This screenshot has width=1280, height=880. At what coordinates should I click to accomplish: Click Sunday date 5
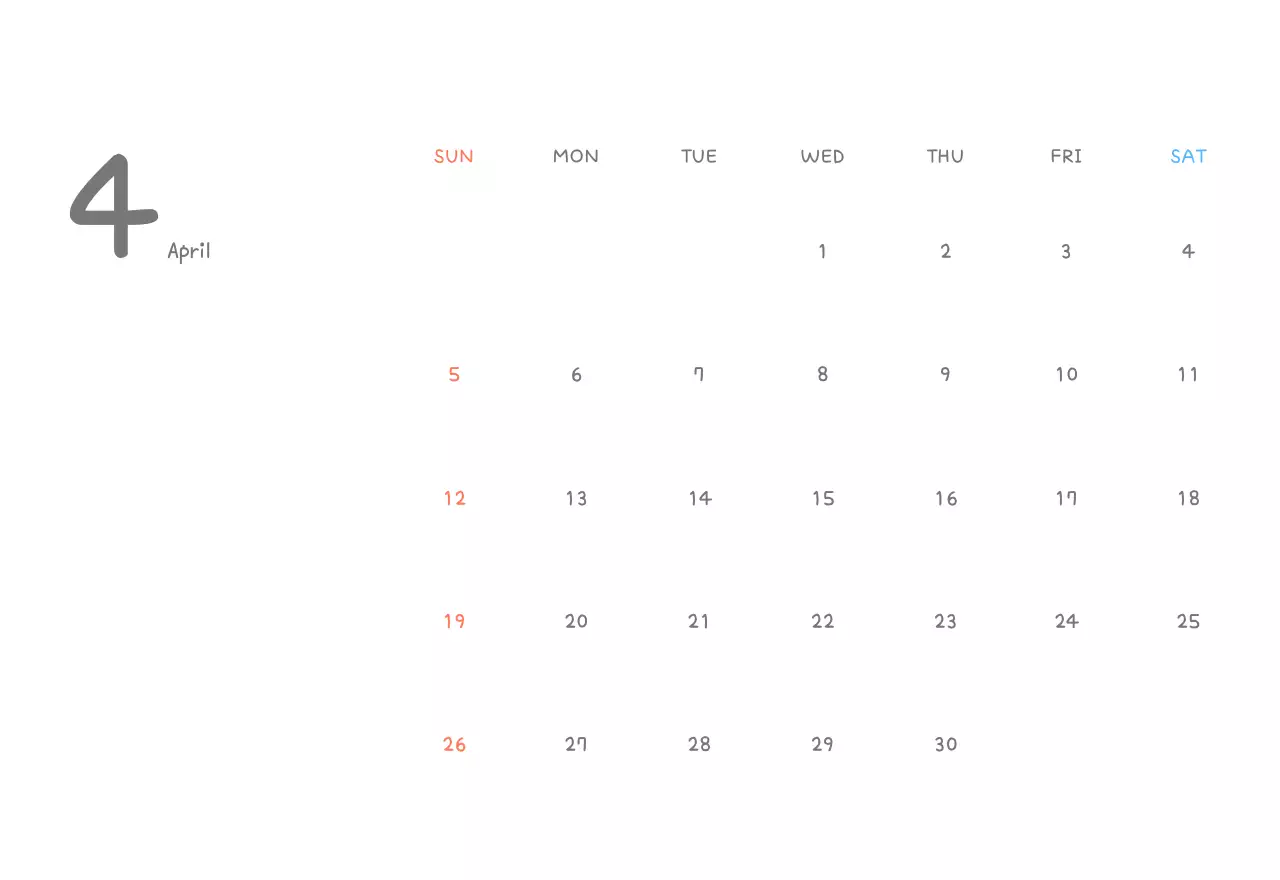454,375
